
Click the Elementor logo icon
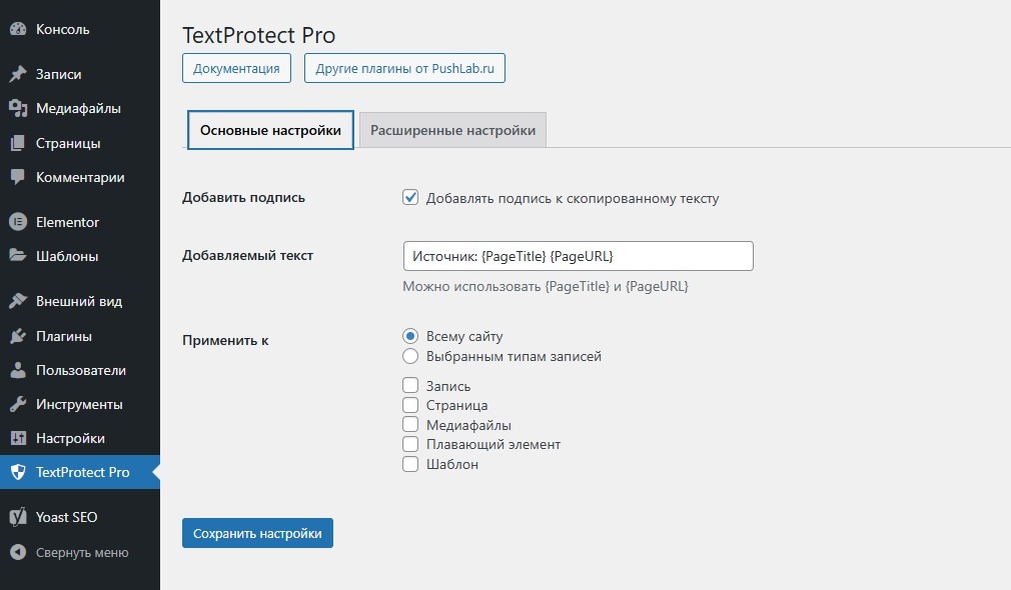point(17,222)
